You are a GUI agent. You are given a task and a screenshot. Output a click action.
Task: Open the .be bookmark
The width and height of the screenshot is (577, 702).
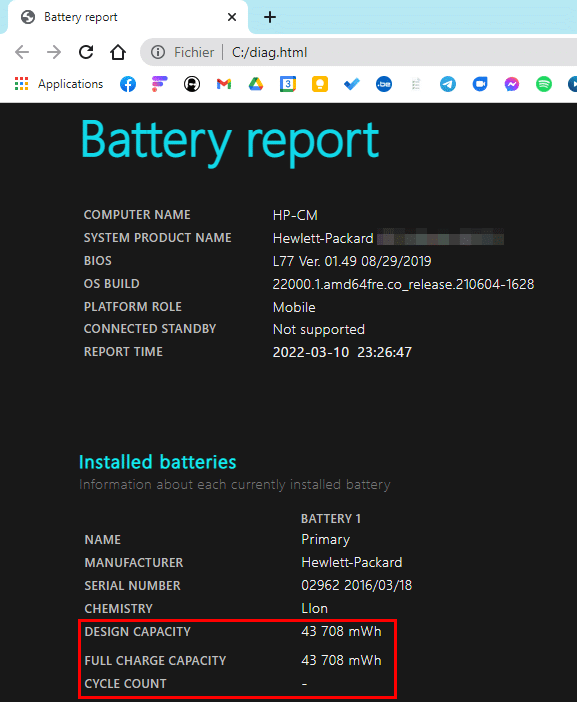pyautogui.click(x=384, y=84)
